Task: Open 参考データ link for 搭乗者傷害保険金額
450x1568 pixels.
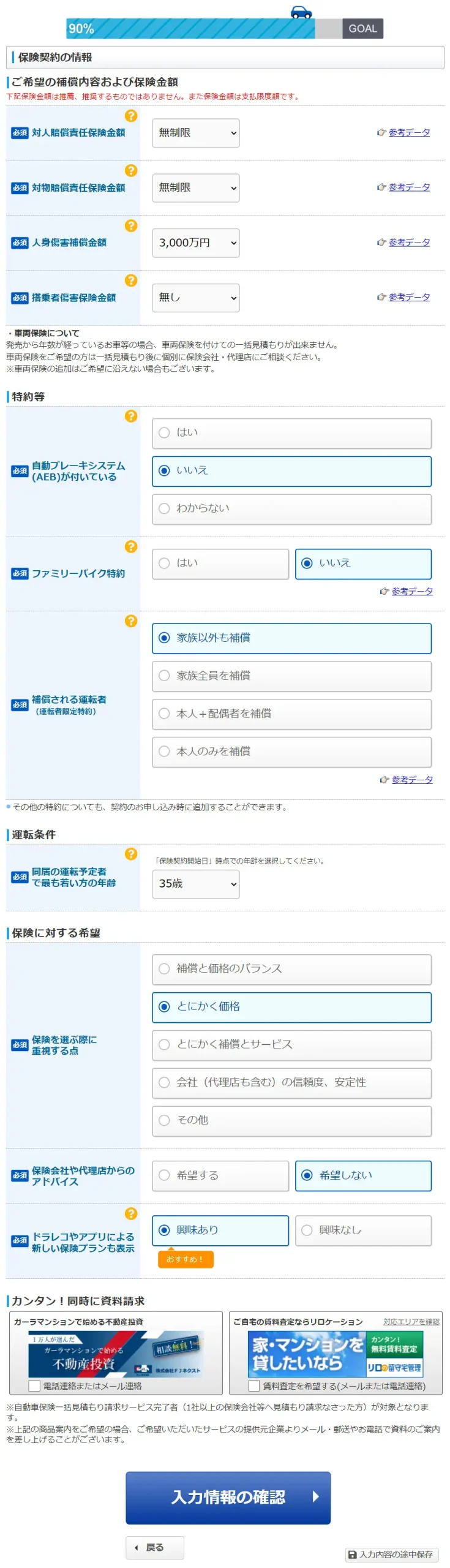Action: point(408,297)
